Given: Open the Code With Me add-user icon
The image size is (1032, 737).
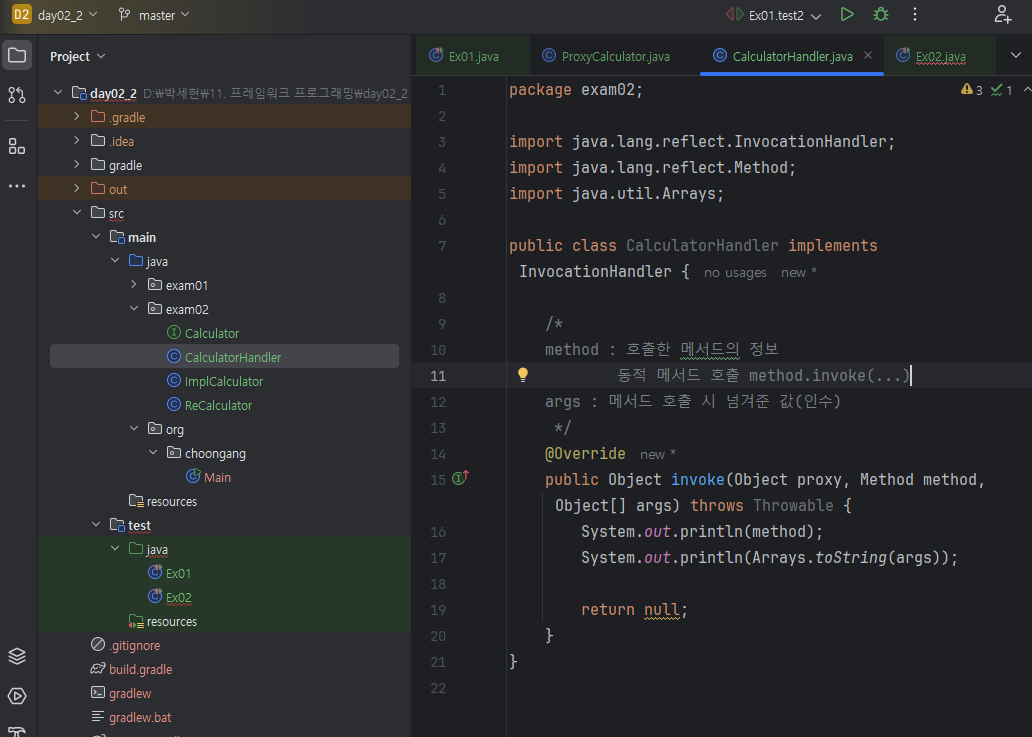Looking at the screenshot, I should tap(1002, 14).
